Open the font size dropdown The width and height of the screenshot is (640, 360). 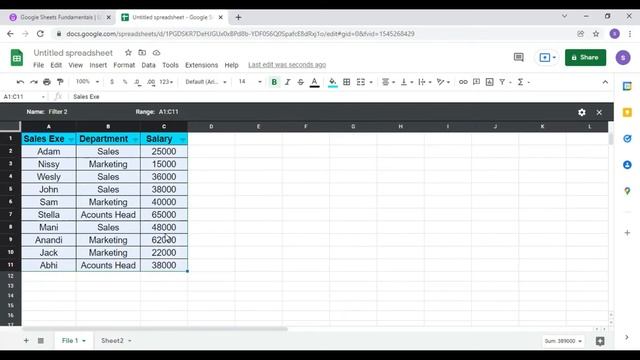(250, 82)
